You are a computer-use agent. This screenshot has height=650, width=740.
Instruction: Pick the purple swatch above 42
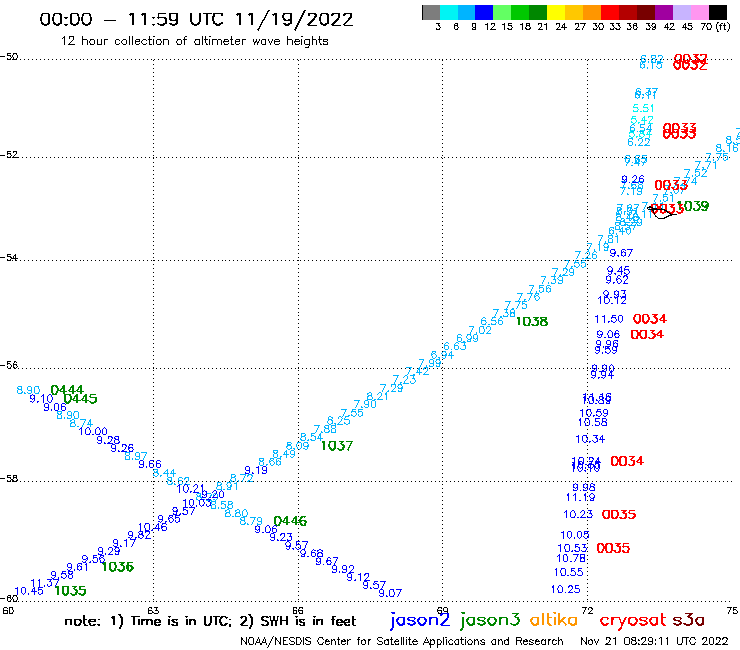663,12
